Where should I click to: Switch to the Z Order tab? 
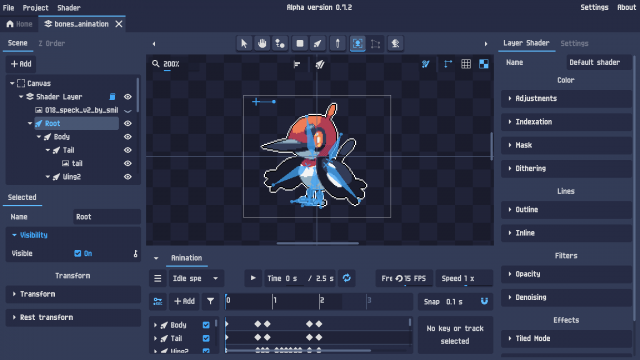tap(51, 43)
